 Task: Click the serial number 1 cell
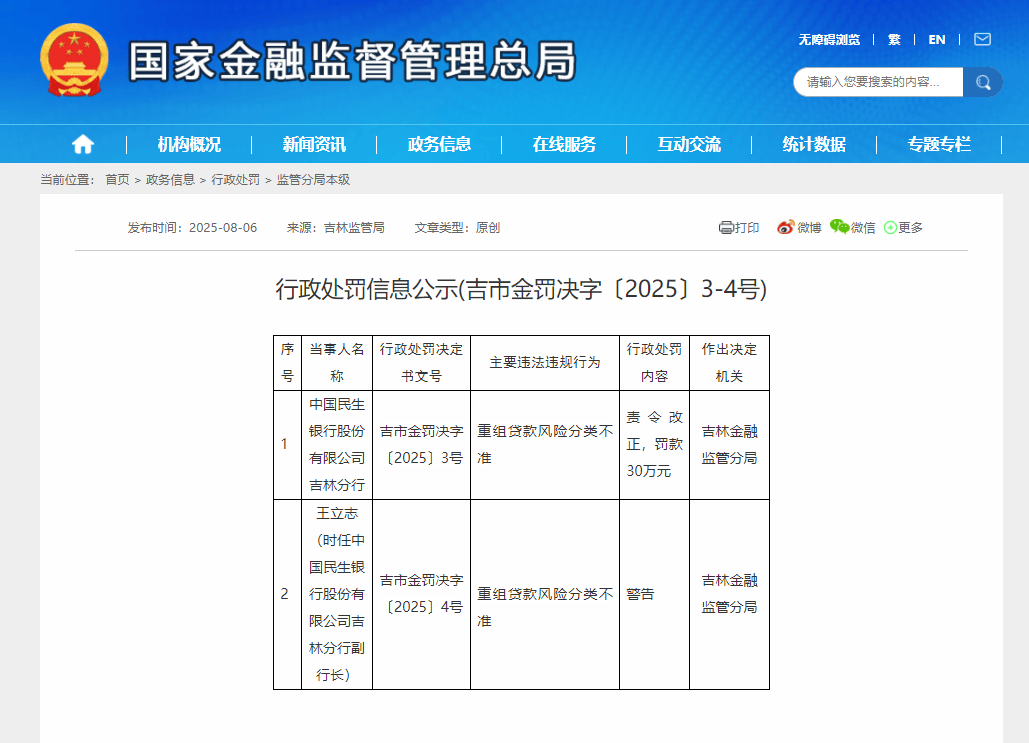[287, 445]
